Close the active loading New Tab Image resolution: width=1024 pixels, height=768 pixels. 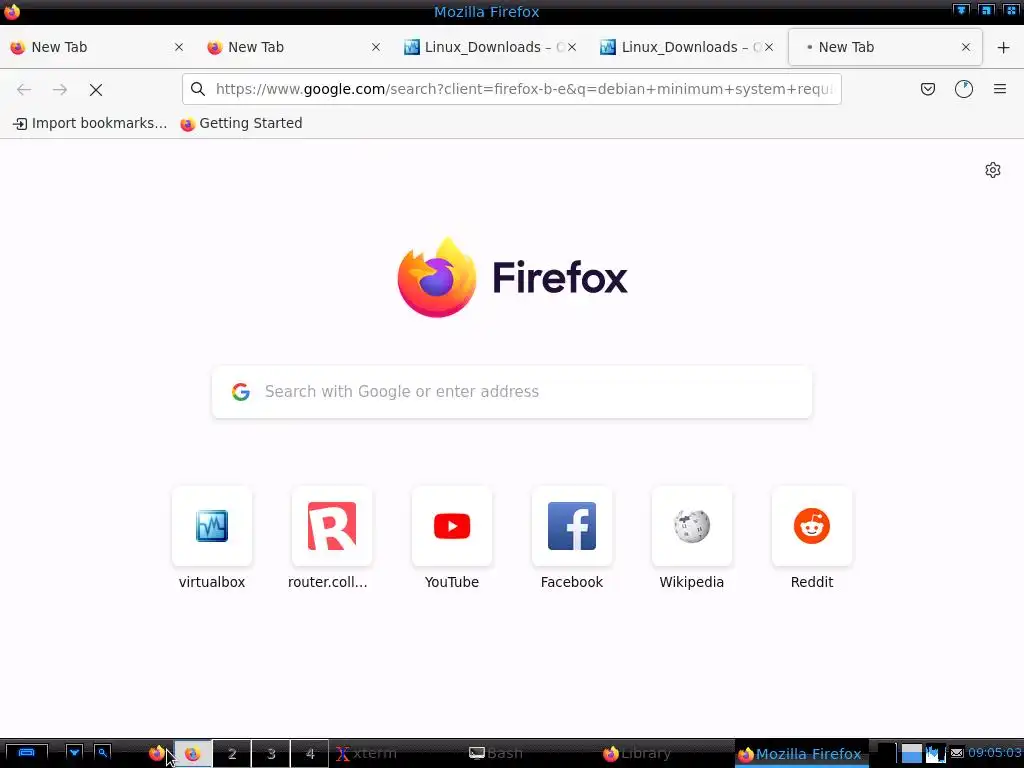click(966, 47)
